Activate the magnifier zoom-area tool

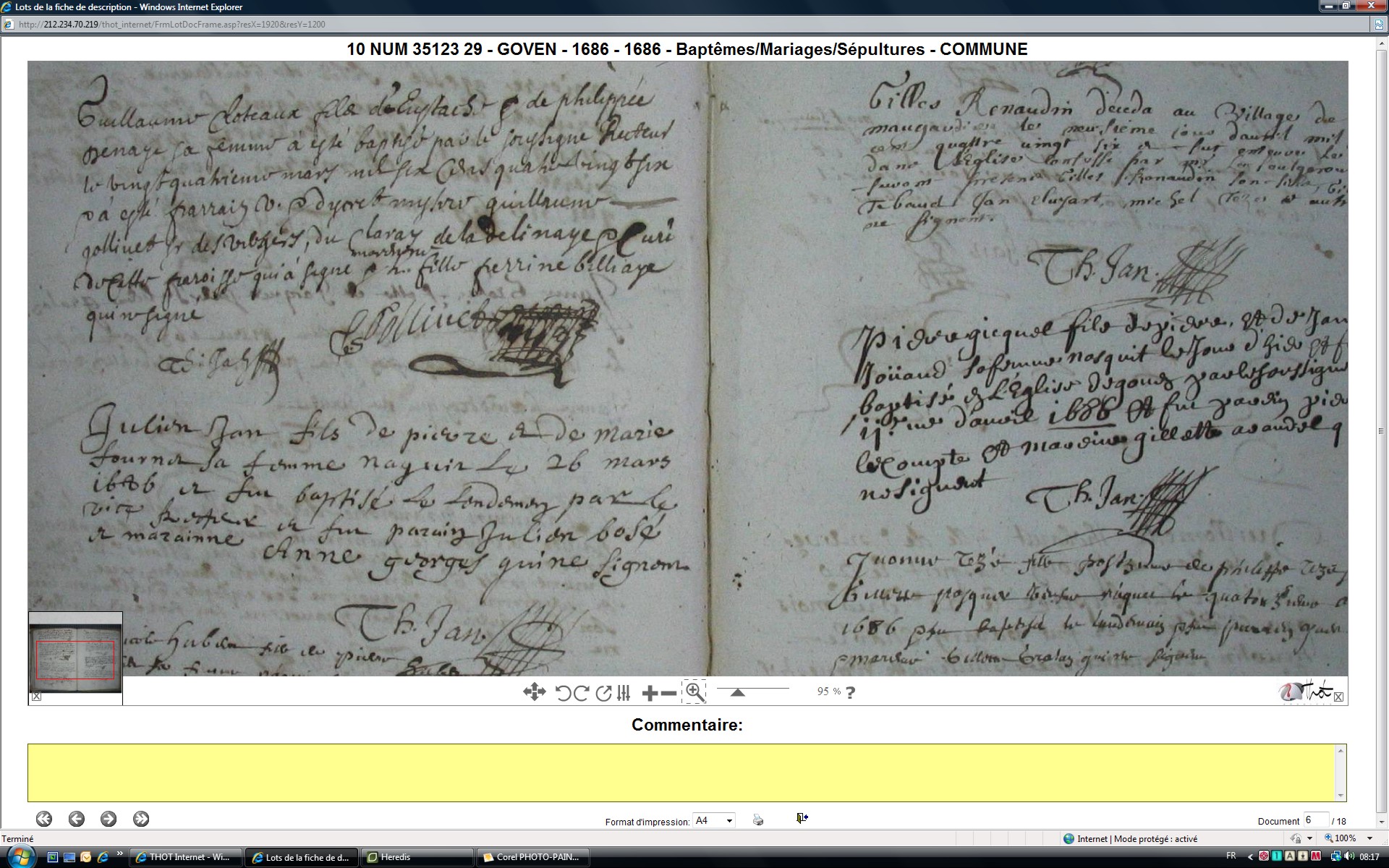tap(694, 692)
